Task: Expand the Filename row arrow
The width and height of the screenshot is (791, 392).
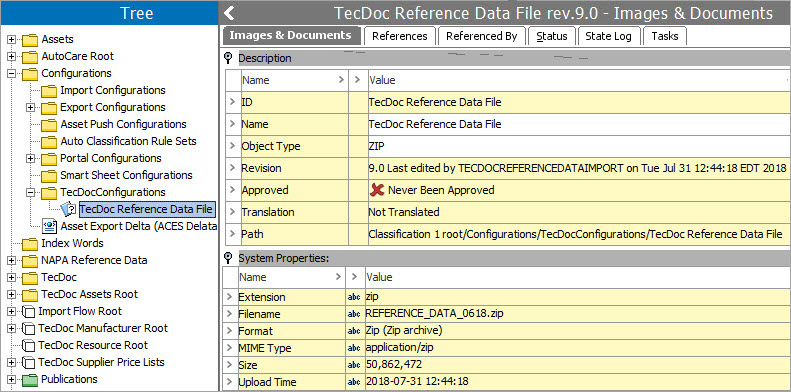Action: pyautogui.click(x=230, y=314)
